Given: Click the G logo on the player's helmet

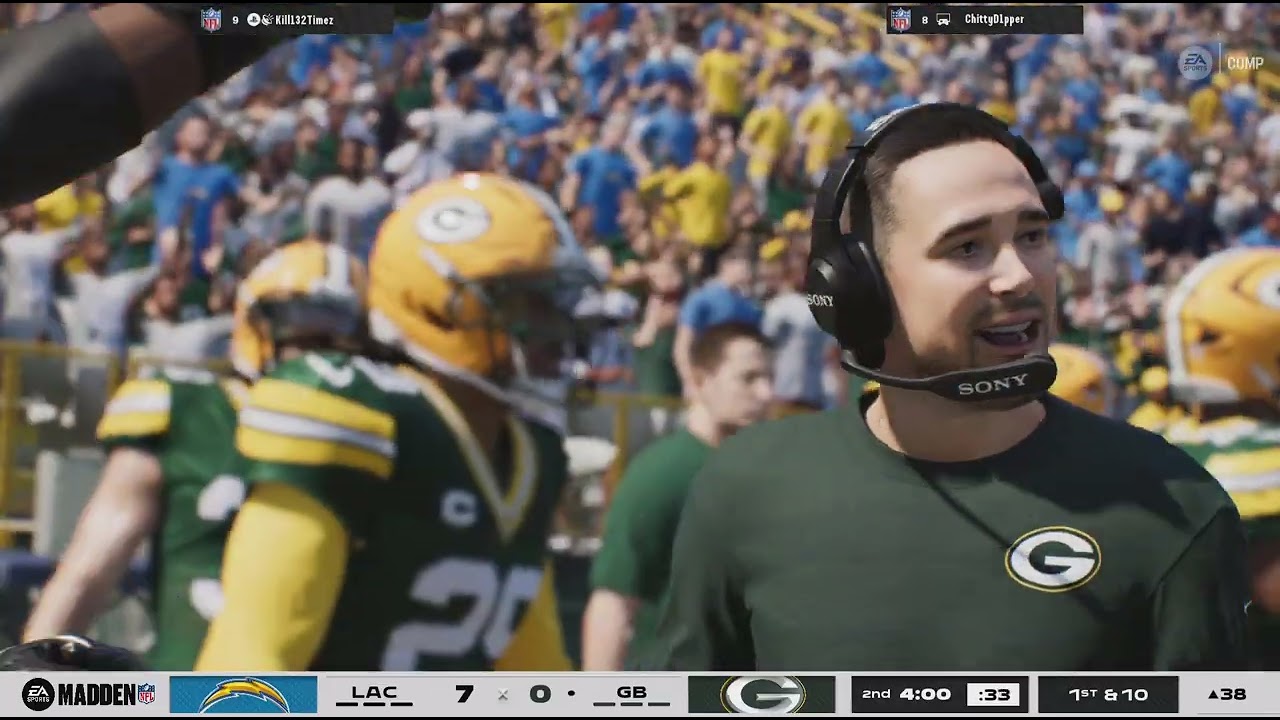Looking at the screenshot, I should (x=453, y=220).
